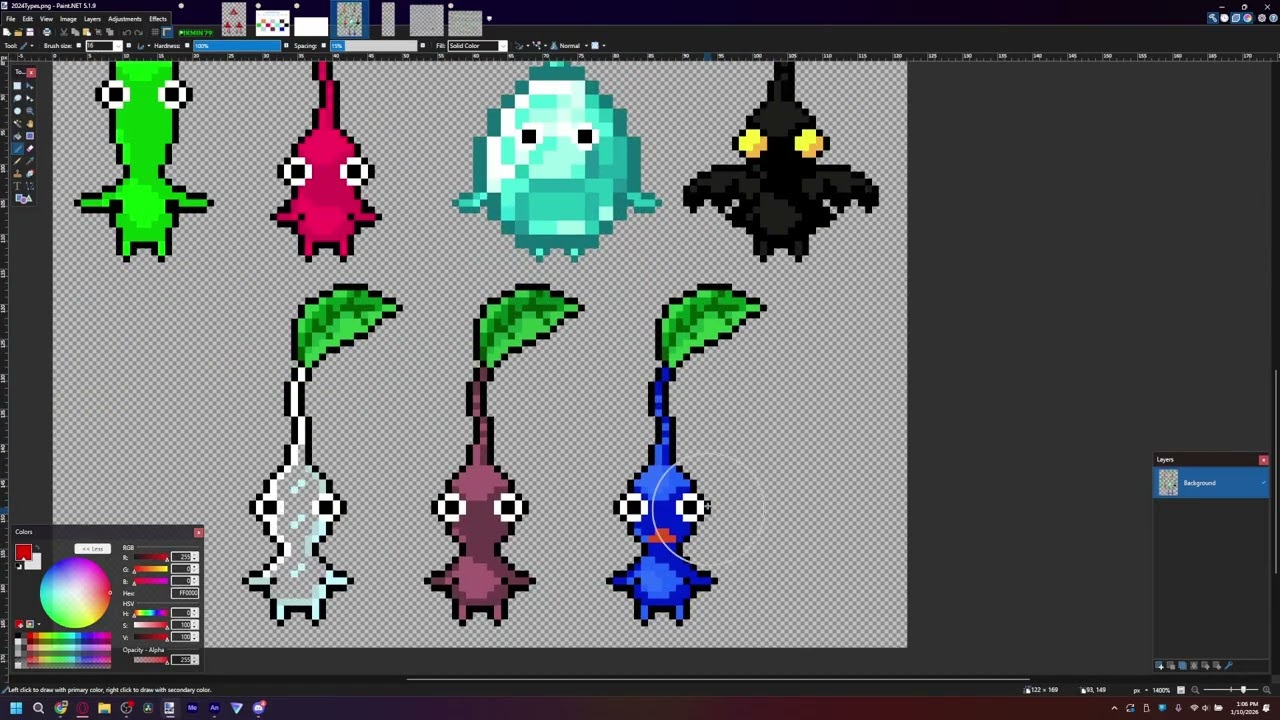Select the Paint Bucket tool

pyautogui.click(x=17, y=136)
